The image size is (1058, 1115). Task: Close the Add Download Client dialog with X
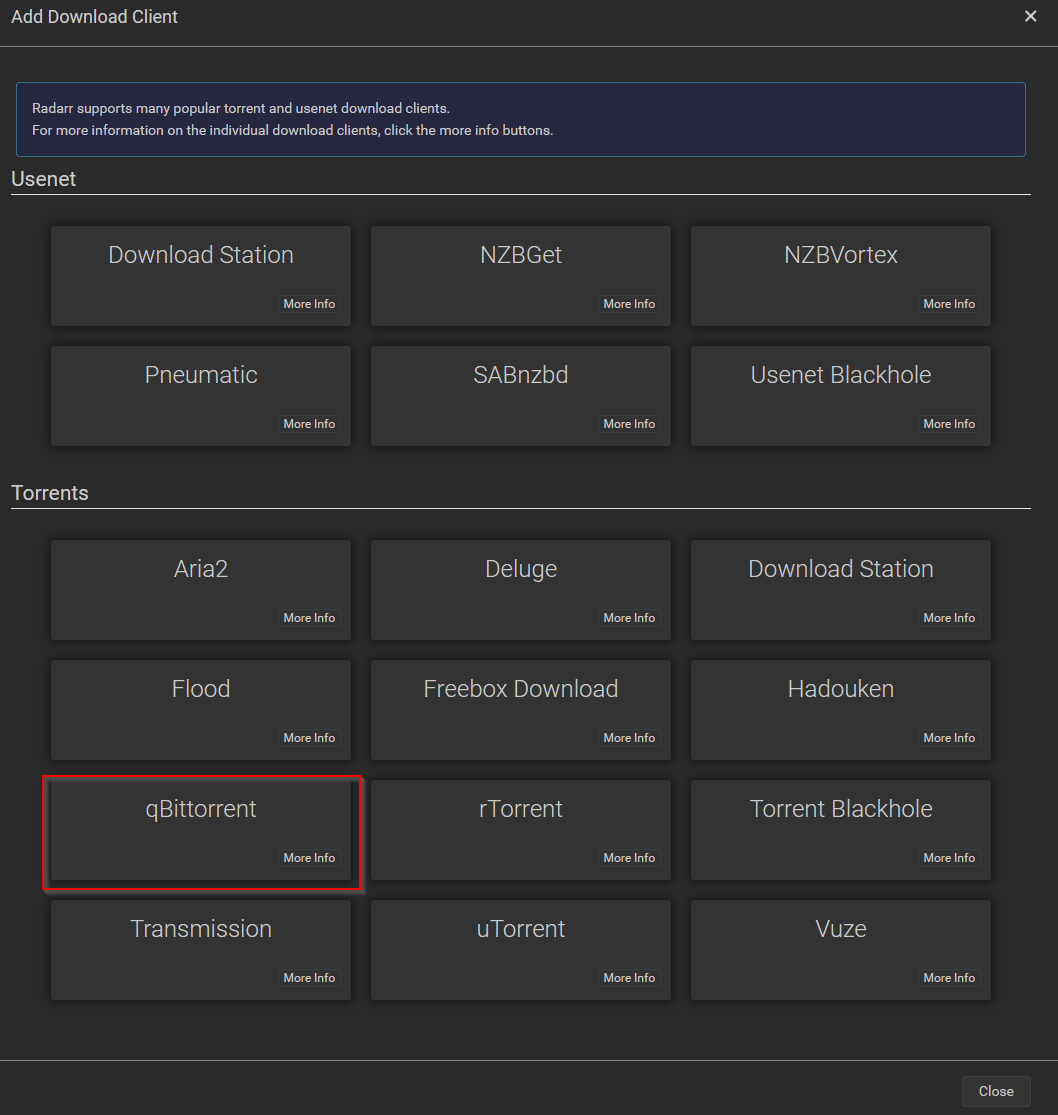point(1030,17)
